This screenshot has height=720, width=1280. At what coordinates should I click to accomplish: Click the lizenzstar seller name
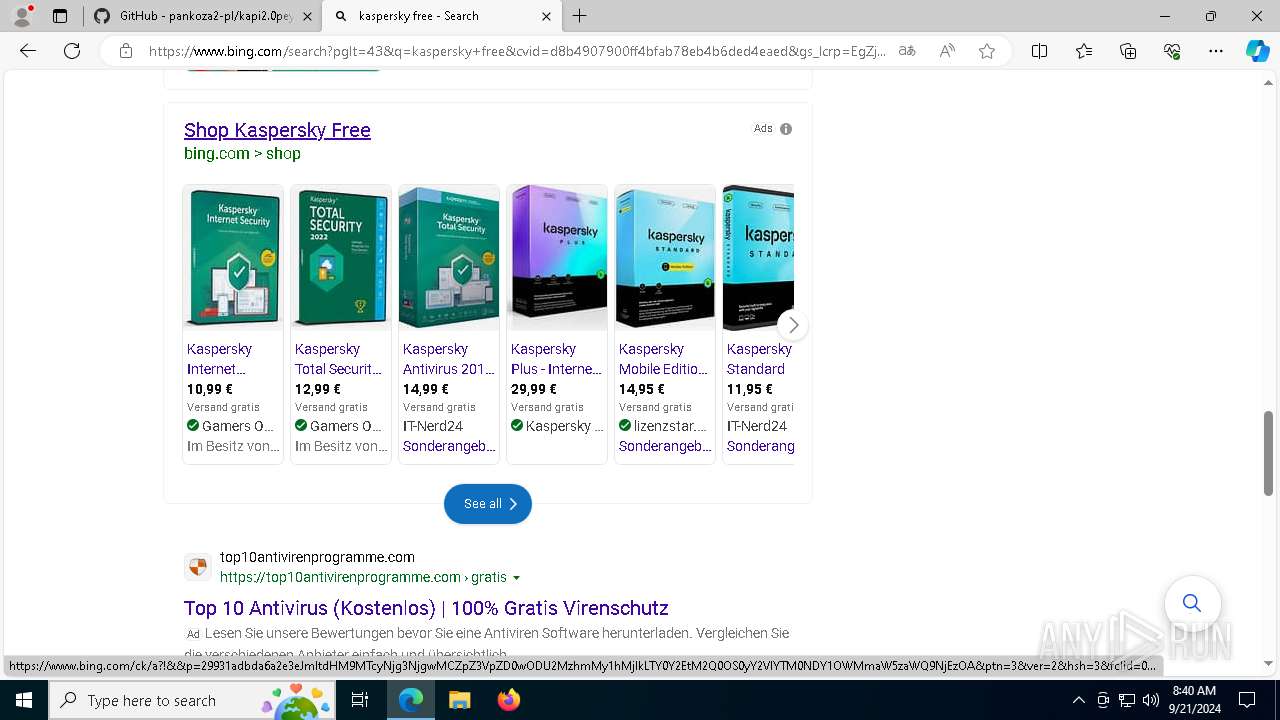670,426
